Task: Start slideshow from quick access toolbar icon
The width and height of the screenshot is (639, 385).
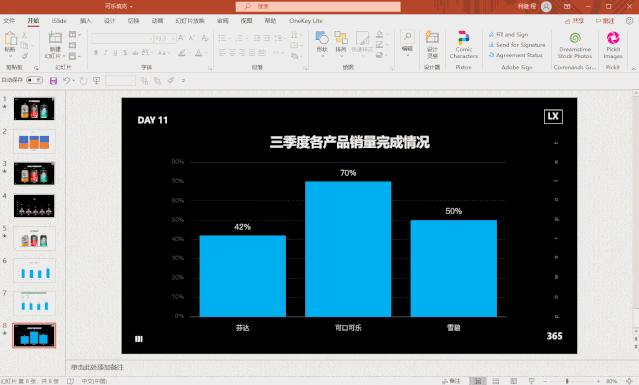Action: click(97, 81)
